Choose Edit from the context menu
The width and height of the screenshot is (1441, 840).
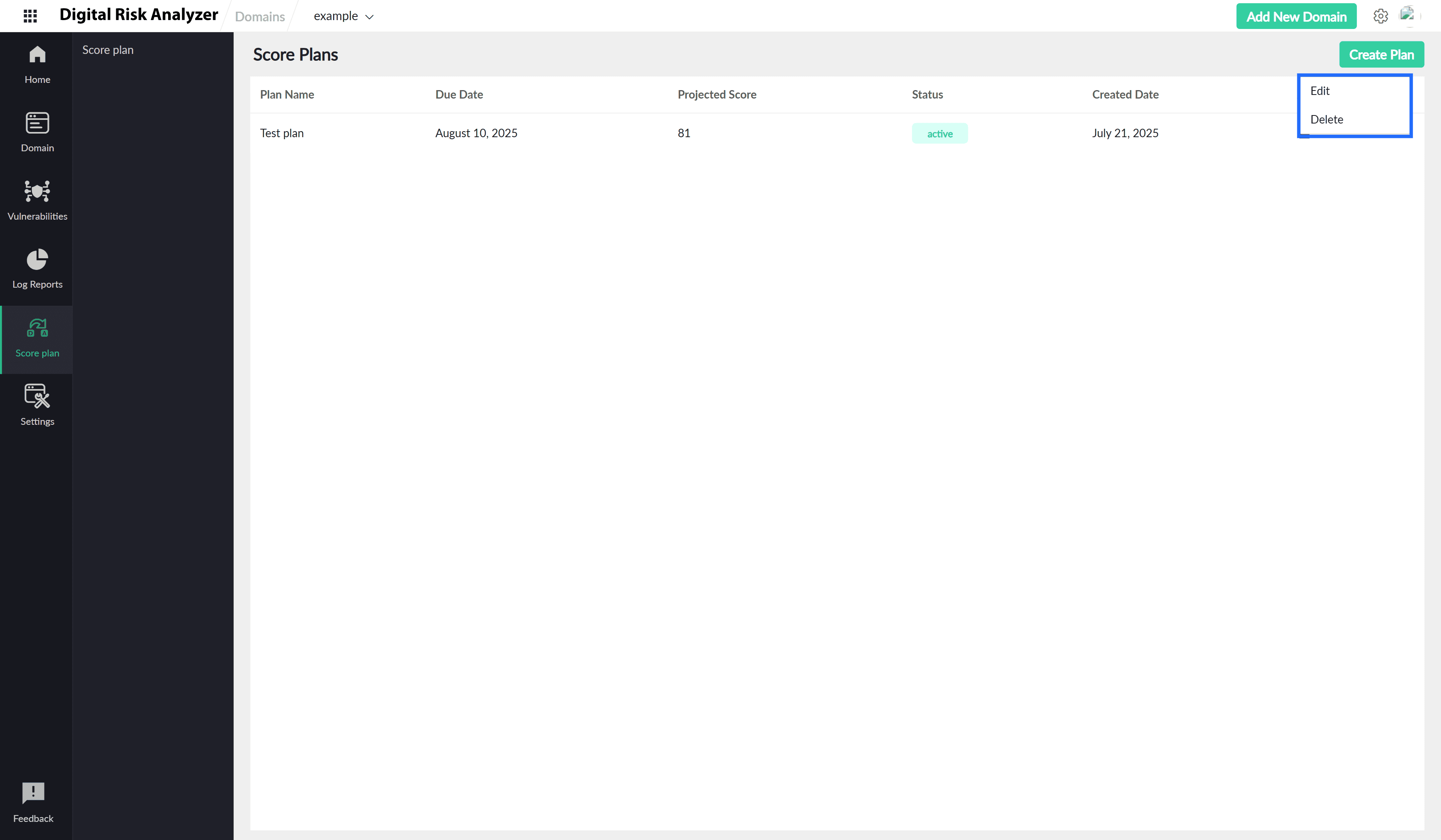point(1320,91)
